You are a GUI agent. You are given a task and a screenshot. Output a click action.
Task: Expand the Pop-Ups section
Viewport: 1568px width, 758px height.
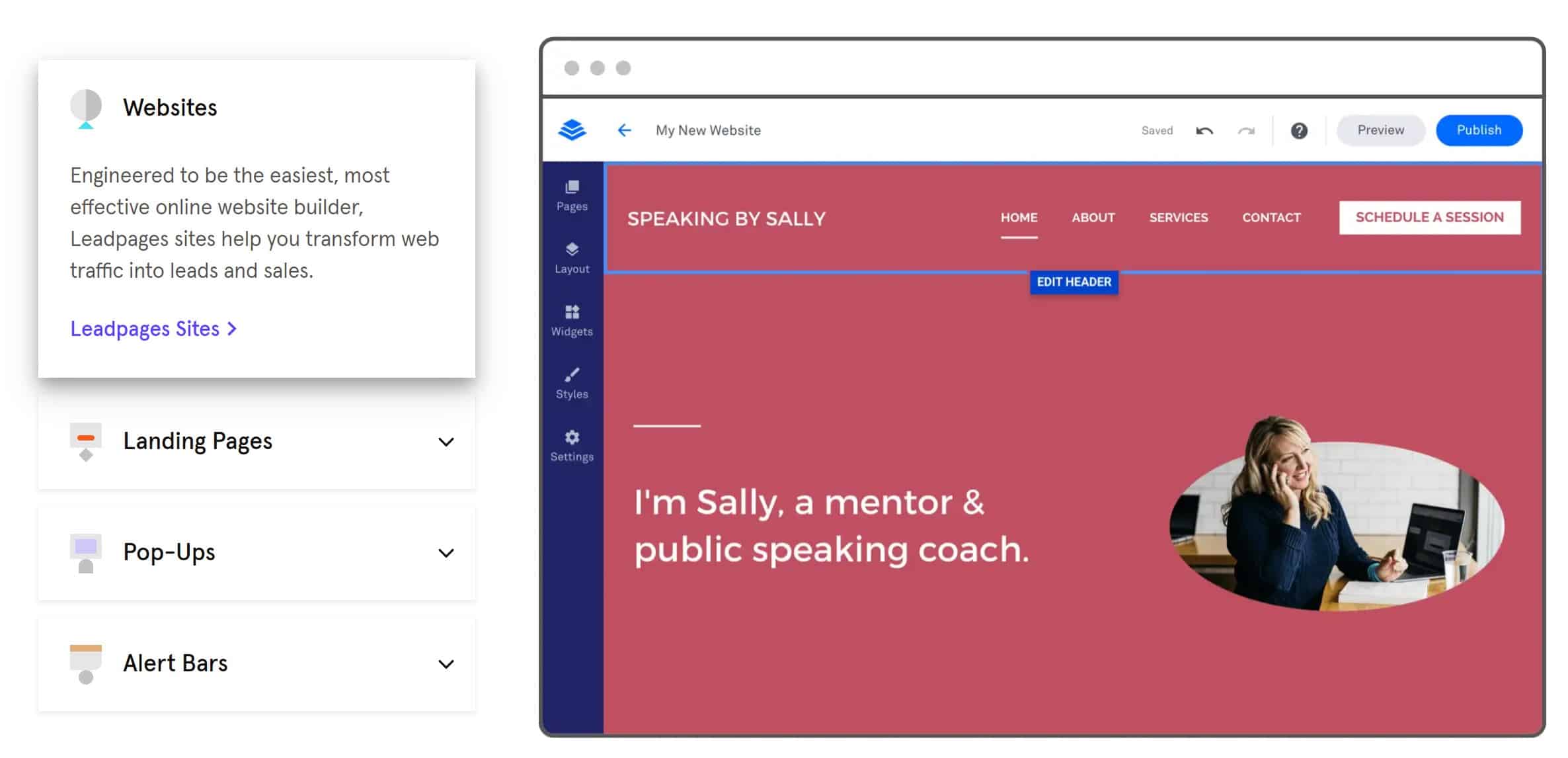(x=447, y=553)
